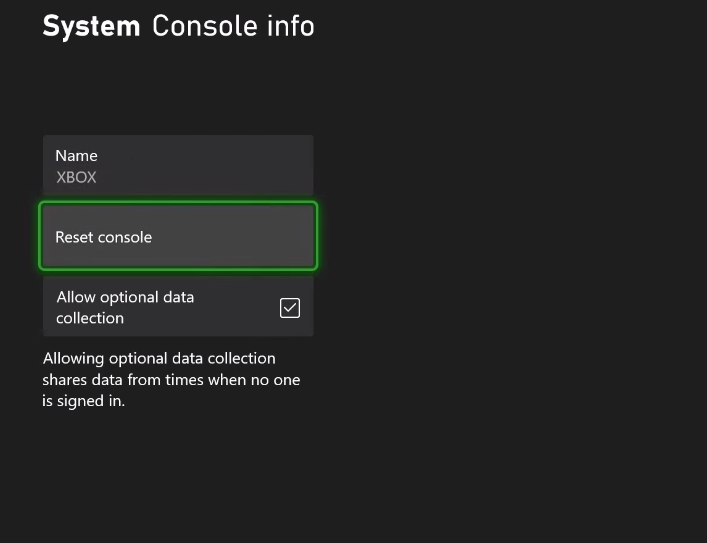
Task: Select the green-highlighted focused tile
Action: pyautogui.click(x=178, y=237)
